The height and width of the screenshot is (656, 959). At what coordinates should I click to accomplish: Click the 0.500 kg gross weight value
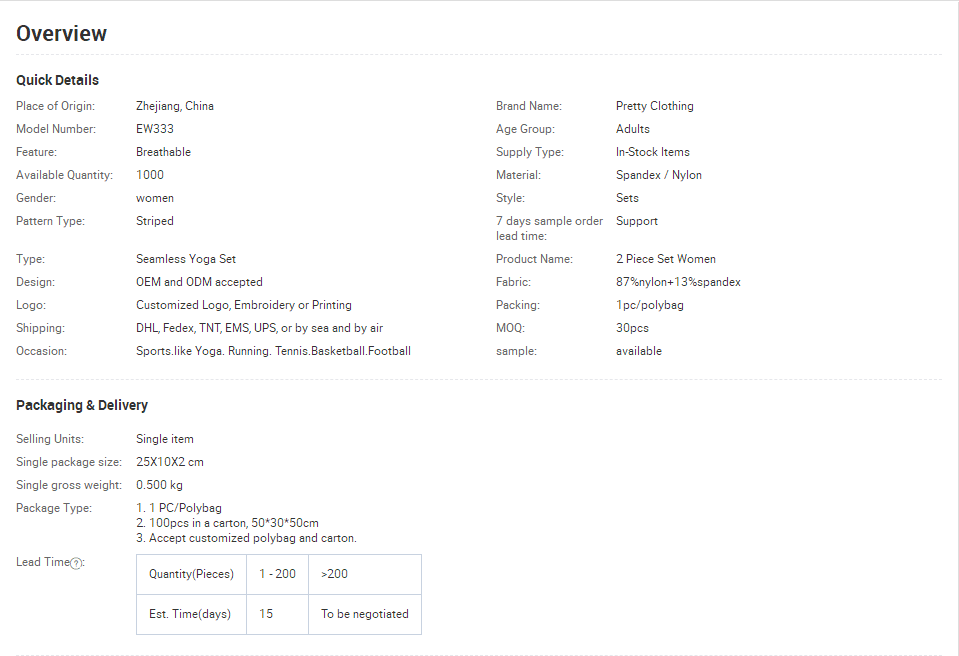[159, 485]
